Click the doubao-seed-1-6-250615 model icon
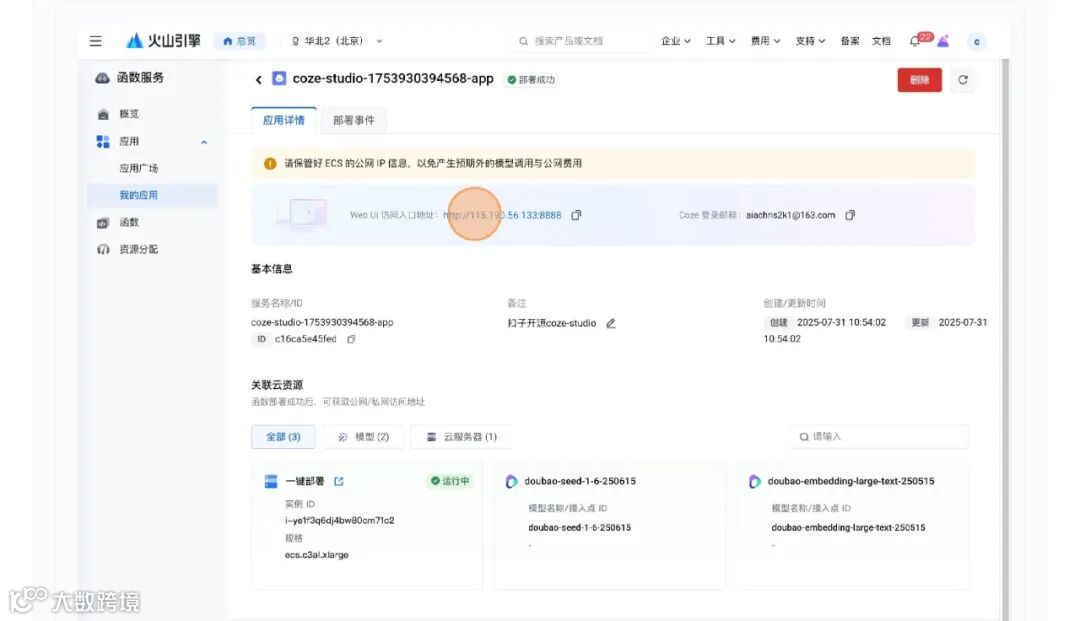This screenshot has width=1080, height=621. click(511, 481)
